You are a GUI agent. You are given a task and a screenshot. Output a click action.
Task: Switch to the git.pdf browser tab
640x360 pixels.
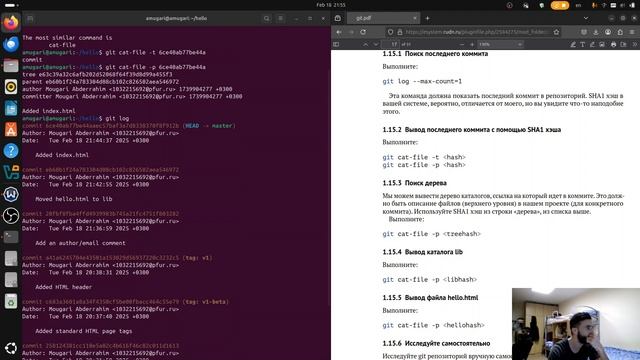(383, 18)
